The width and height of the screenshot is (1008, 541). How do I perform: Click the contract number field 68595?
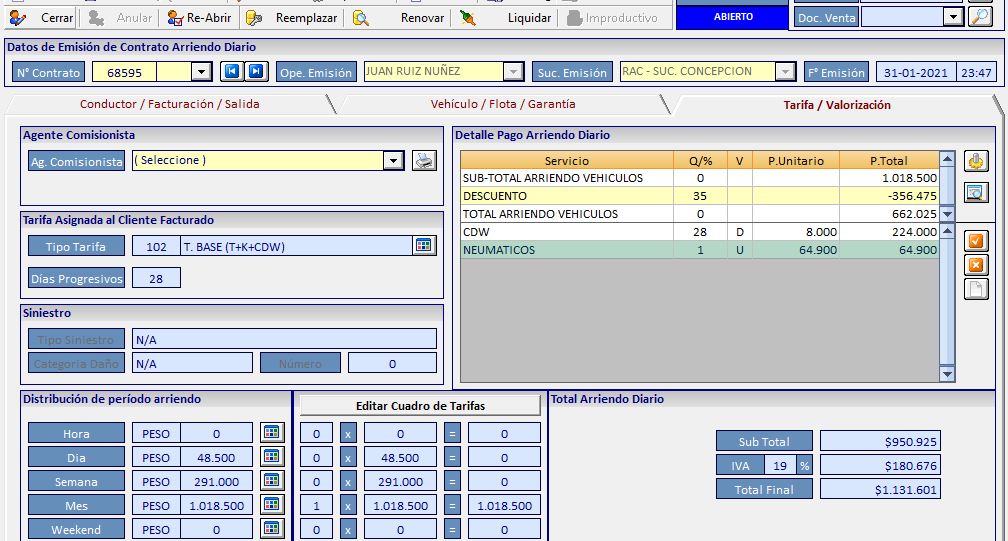[125, 72]
